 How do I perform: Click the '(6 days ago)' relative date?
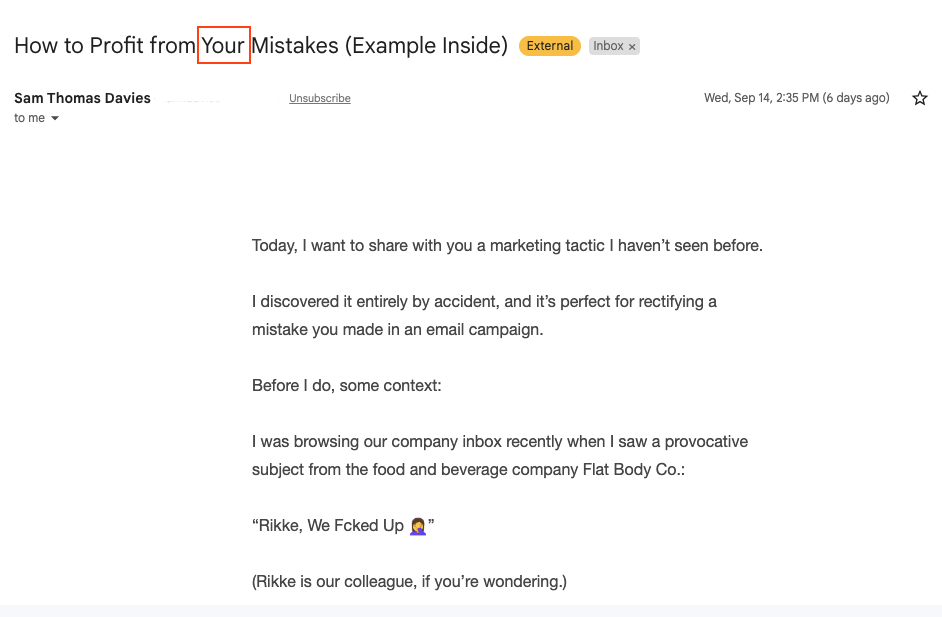tap(856, 98)
